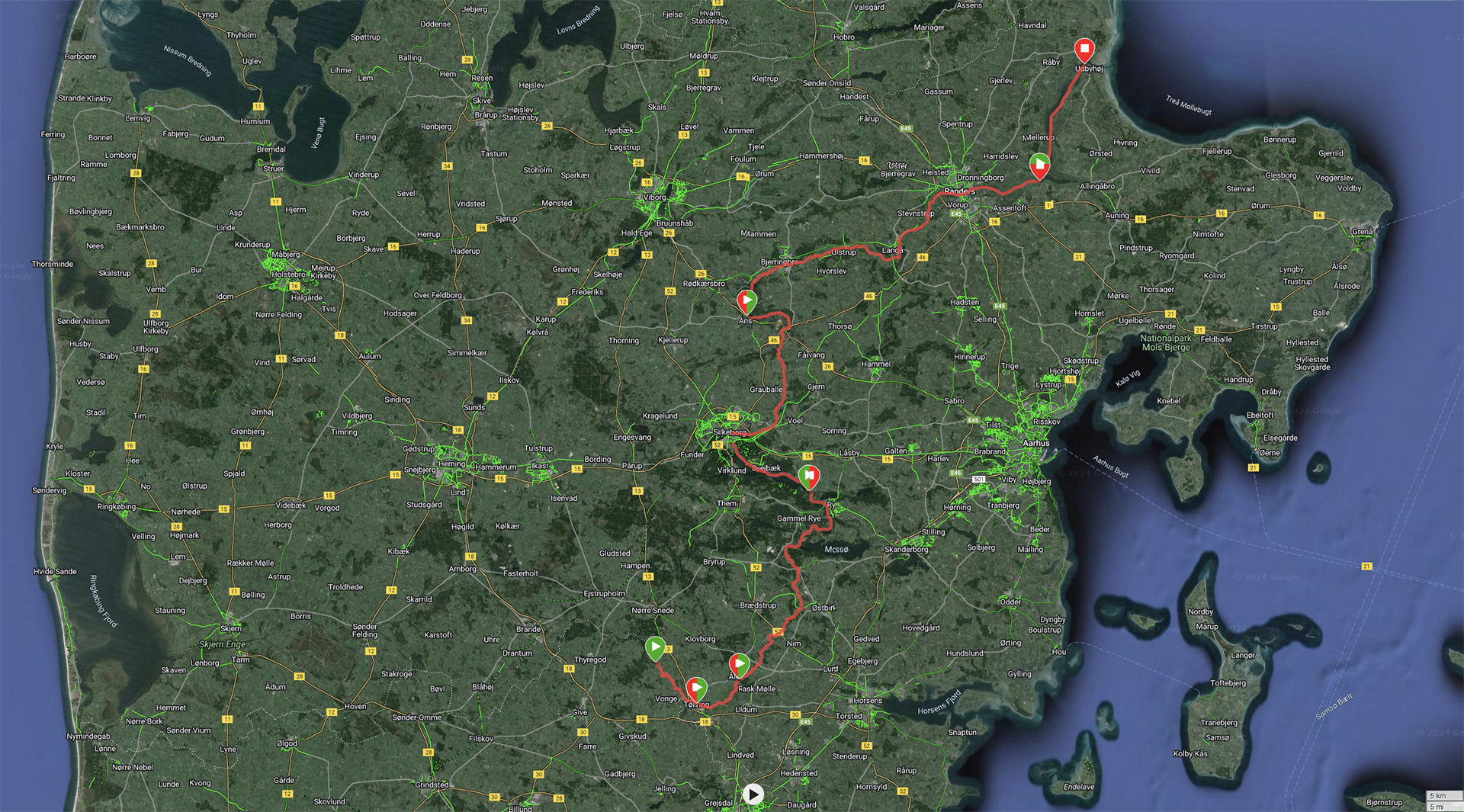Click the Grenå town label
This screenshot has height=812, width=1464.
click(x=1362, y=232)
